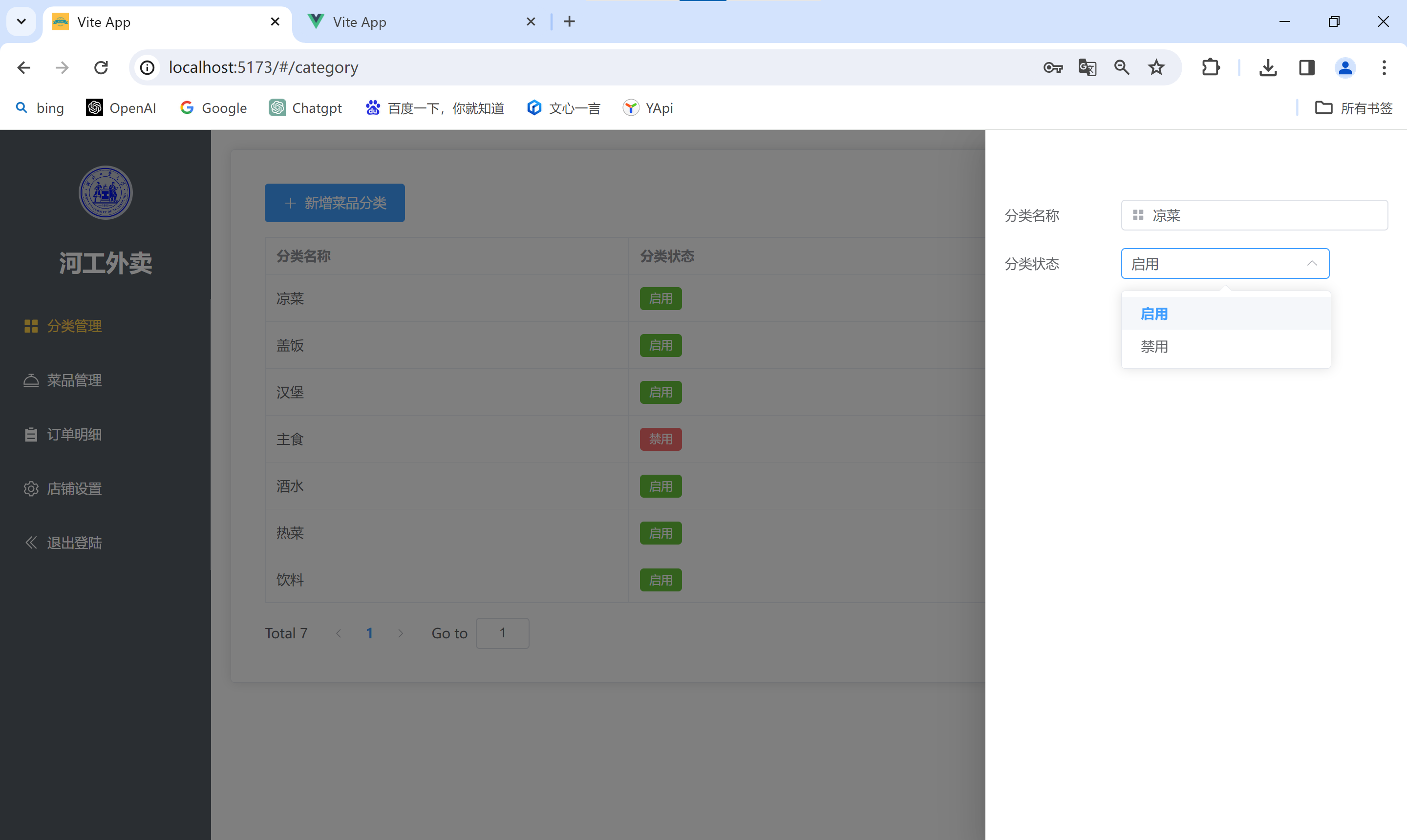Viewport: 1407px width, 840px height.
Task: Open the Google Translate page icon
Action: (x=1087, y=68)
